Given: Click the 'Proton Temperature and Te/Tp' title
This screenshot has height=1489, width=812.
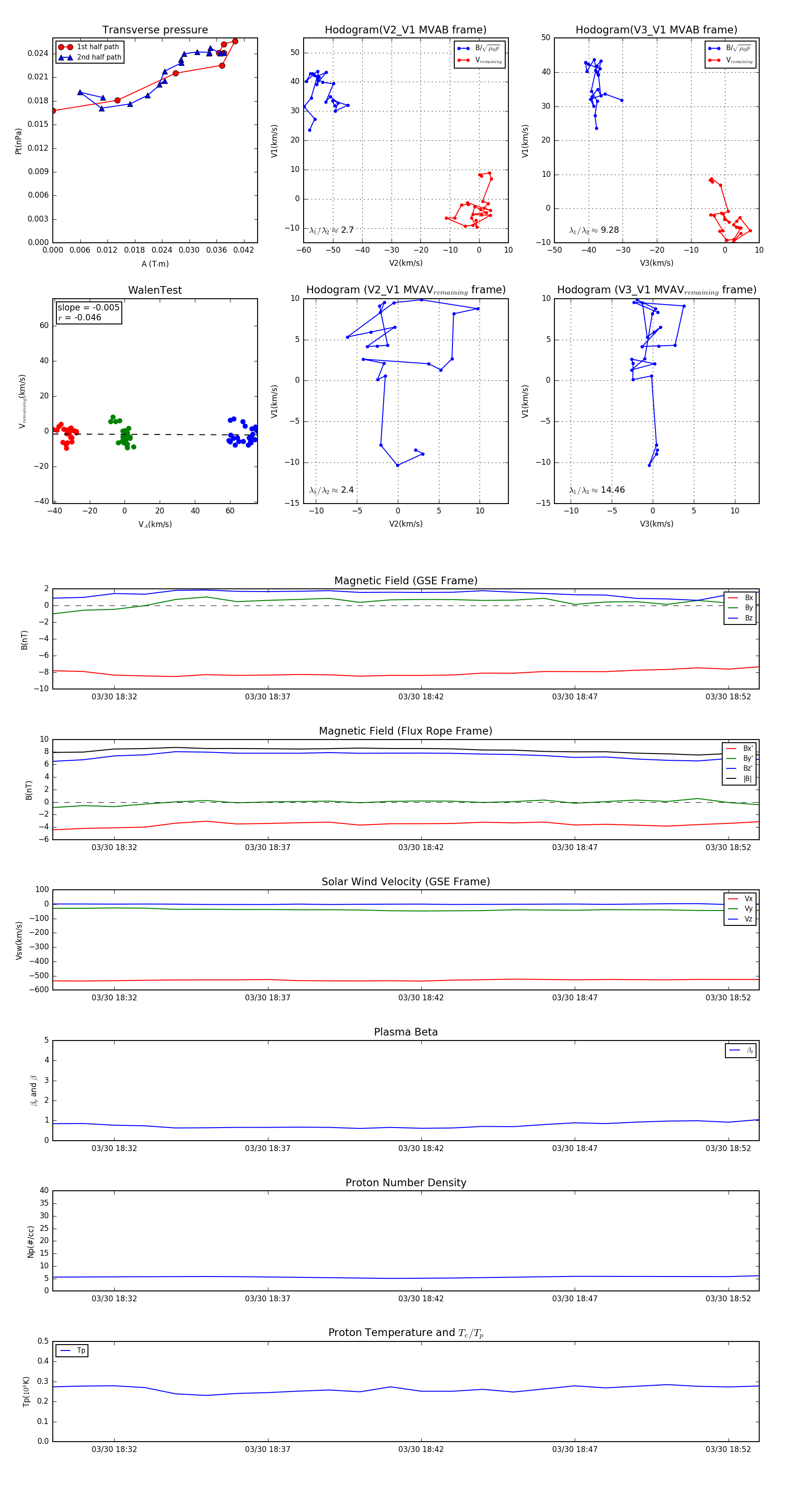Looking at the screenshot, I should (x=406, y=1333).
